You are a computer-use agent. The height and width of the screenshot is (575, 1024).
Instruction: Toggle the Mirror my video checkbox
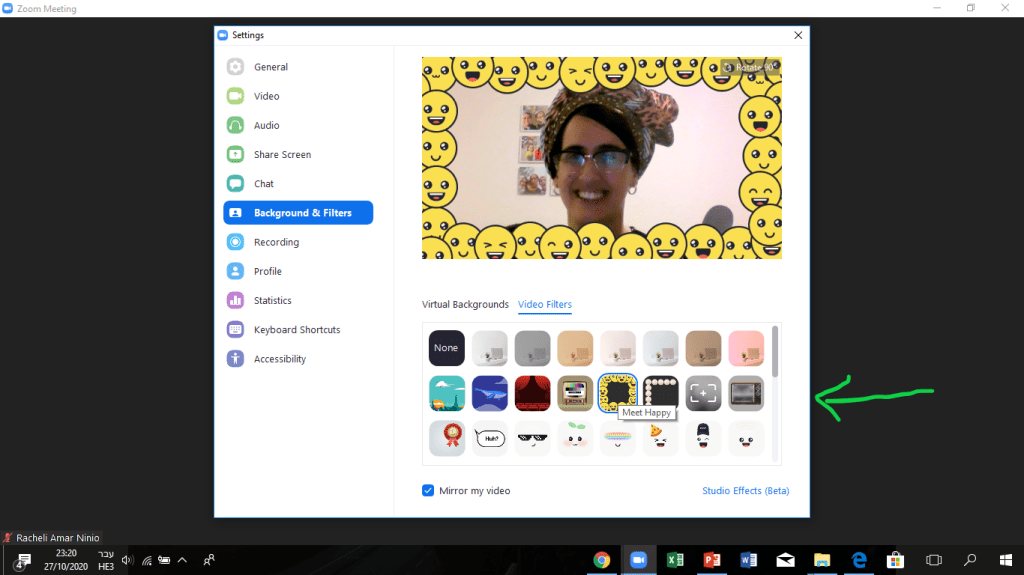tap(428, 491)
